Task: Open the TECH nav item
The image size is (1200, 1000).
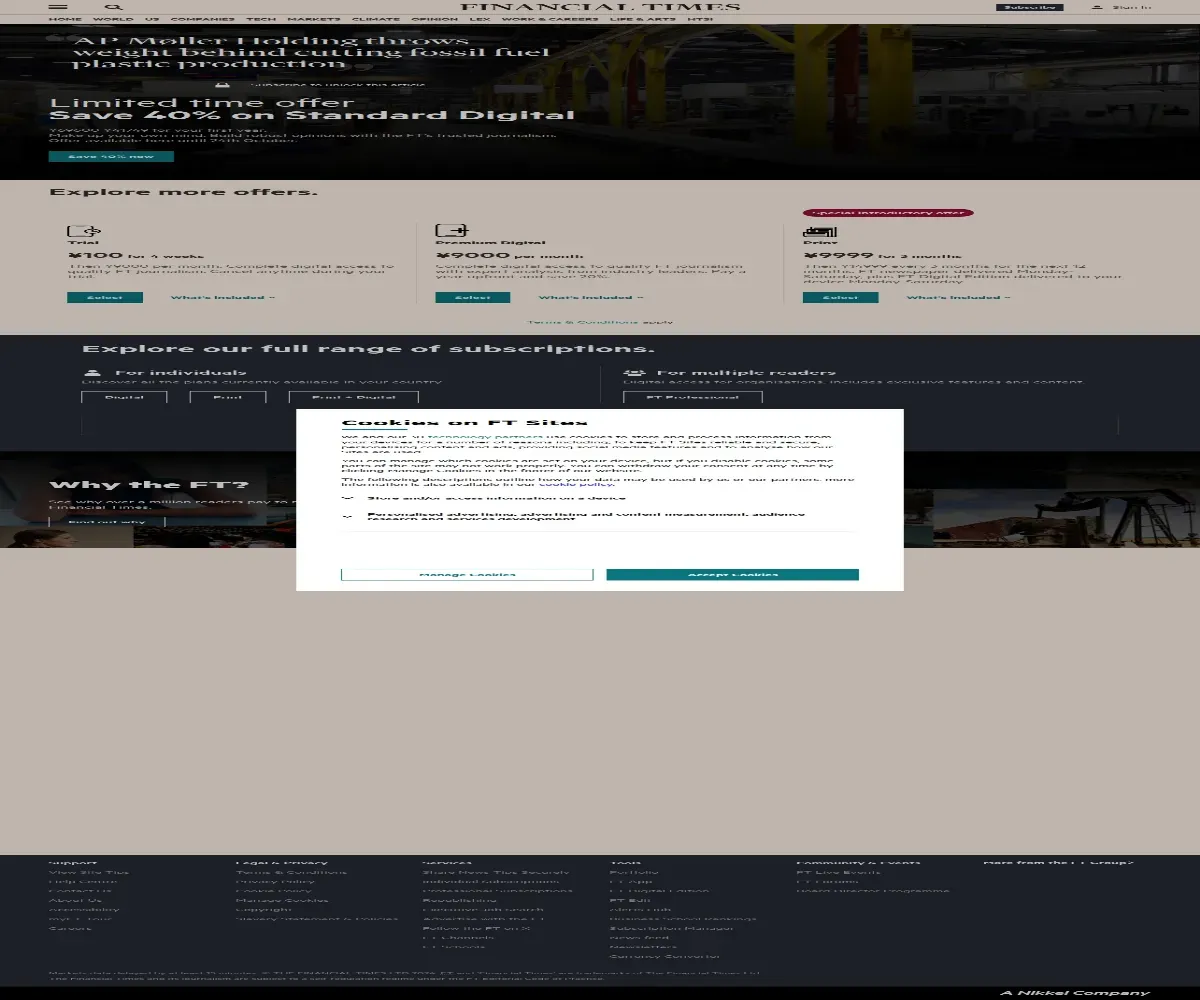Action: 261,19
